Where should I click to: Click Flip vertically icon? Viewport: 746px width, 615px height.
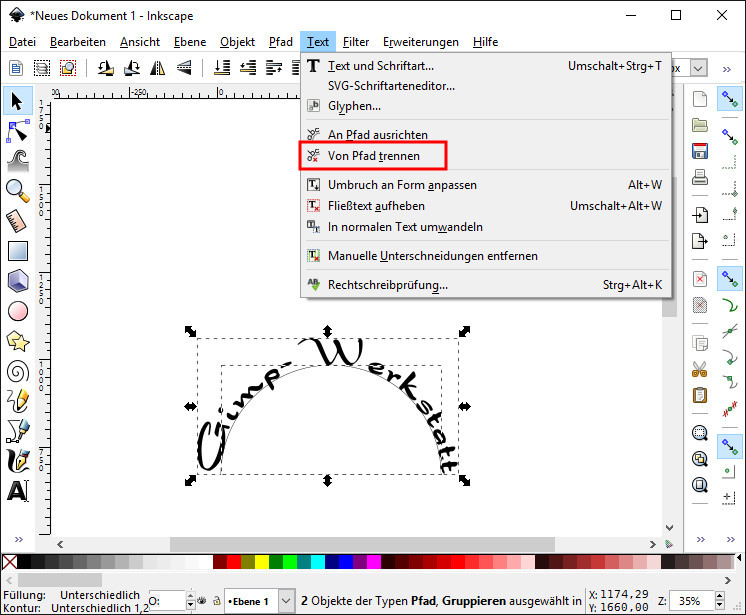[x=184, y=68]
